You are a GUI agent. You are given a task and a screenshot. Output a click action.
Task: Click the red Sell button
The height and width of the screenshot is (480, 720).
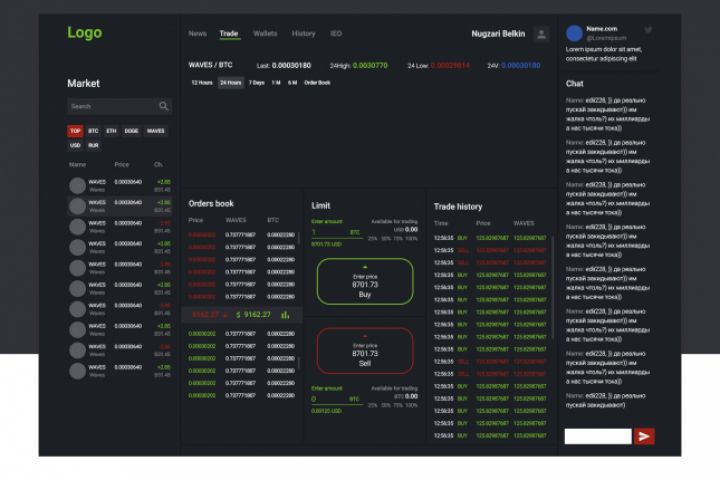click(365, 350)
